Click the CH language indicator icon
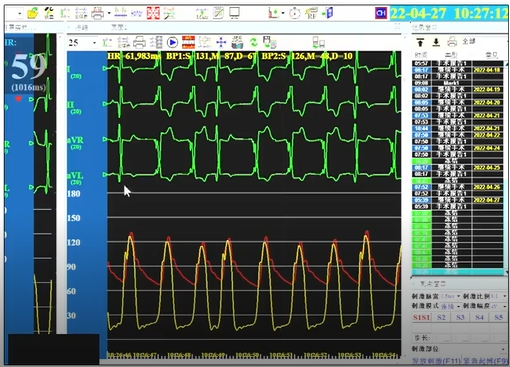The height and width of the screenshot is (367, 510). tap(381, 13)
